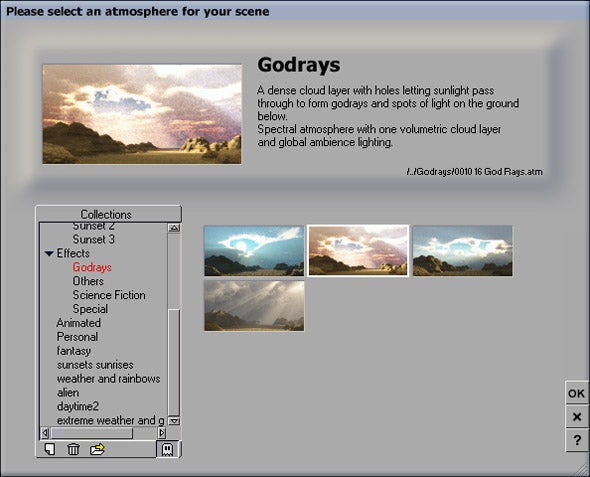This screenshot has width=590, height=477.
Task: Click the large Godrays preview image
Action: 142,114
